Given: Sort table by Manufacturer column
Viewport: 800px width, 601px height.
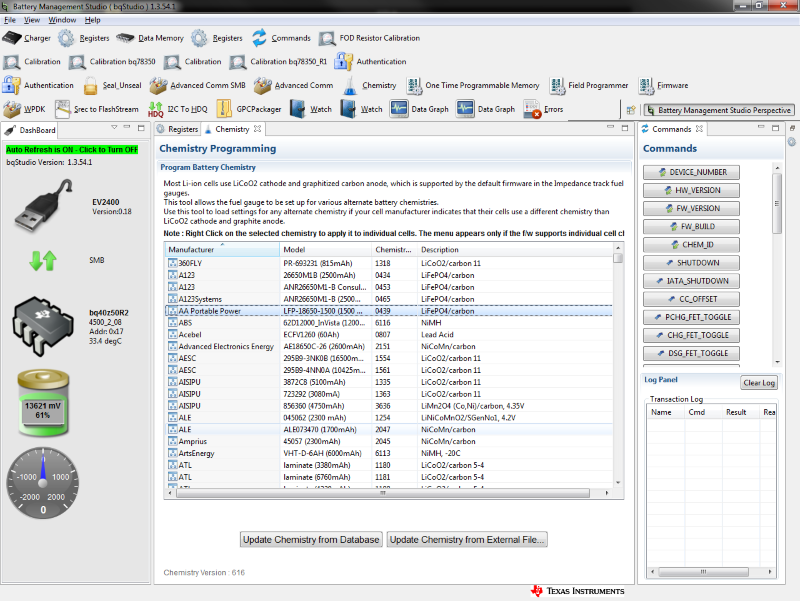Looking at the screenshot, I should pyautogui.click(x=222, y=249).
